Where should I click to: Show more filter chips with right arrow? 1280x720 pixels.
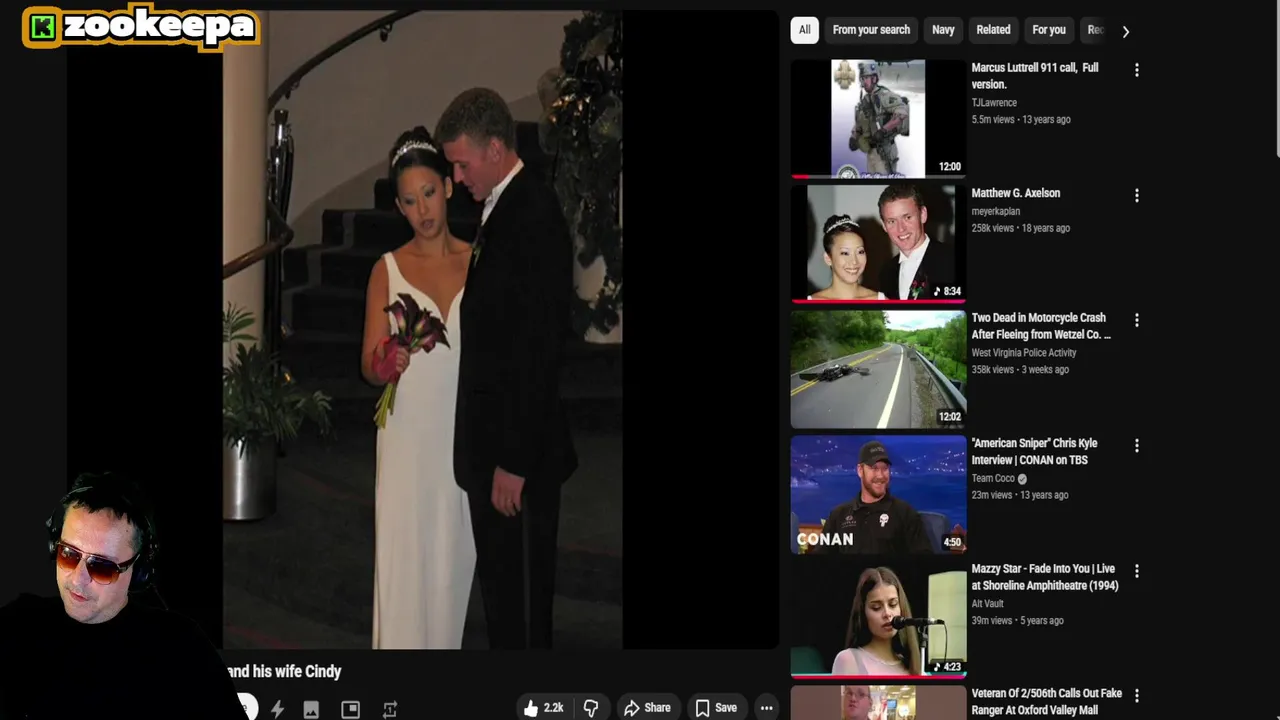pos(1125,31)
